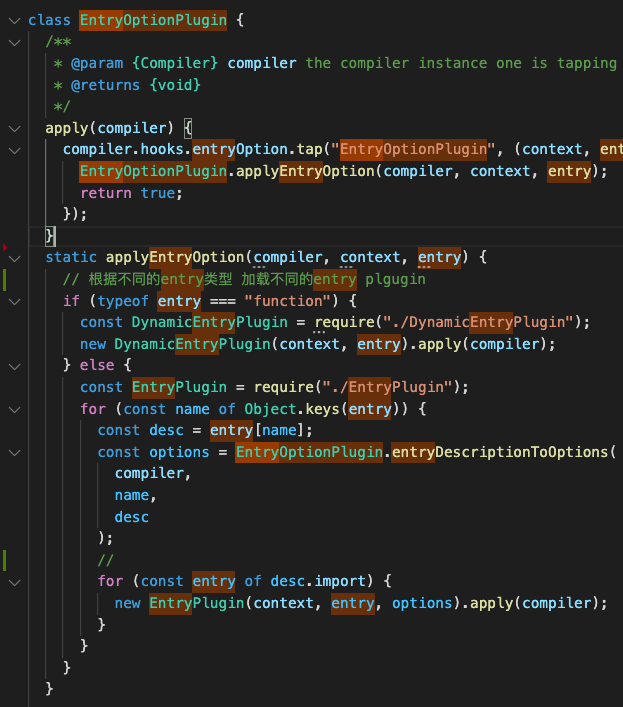
Task: Click the 'true' literal
Action: coord(158,193)
